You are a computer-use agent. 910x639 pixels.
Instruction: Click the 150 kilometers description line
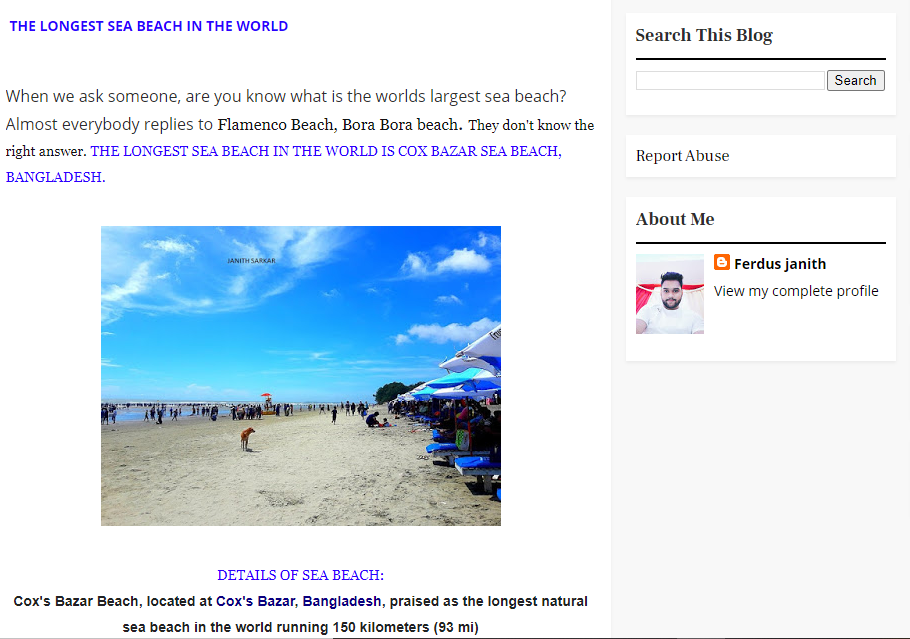tap(301, 627)
